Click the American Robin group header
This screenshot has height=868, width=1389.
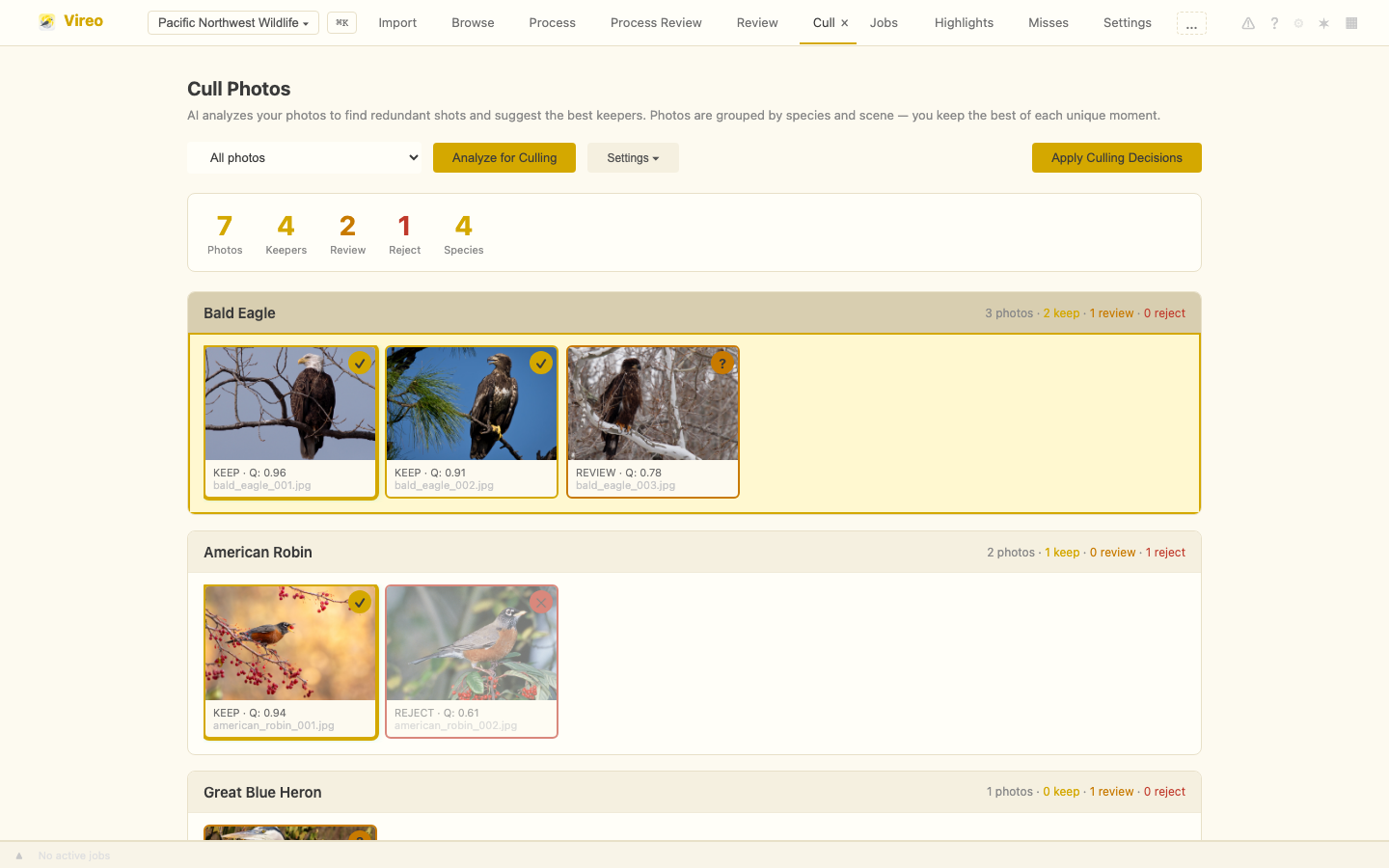coord(694,553)
